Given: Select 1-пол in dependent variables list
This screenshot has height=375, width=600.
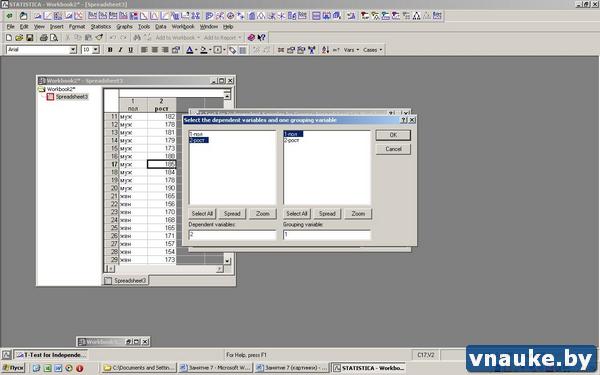Looking at the screenshot, I should coord(196,134).
